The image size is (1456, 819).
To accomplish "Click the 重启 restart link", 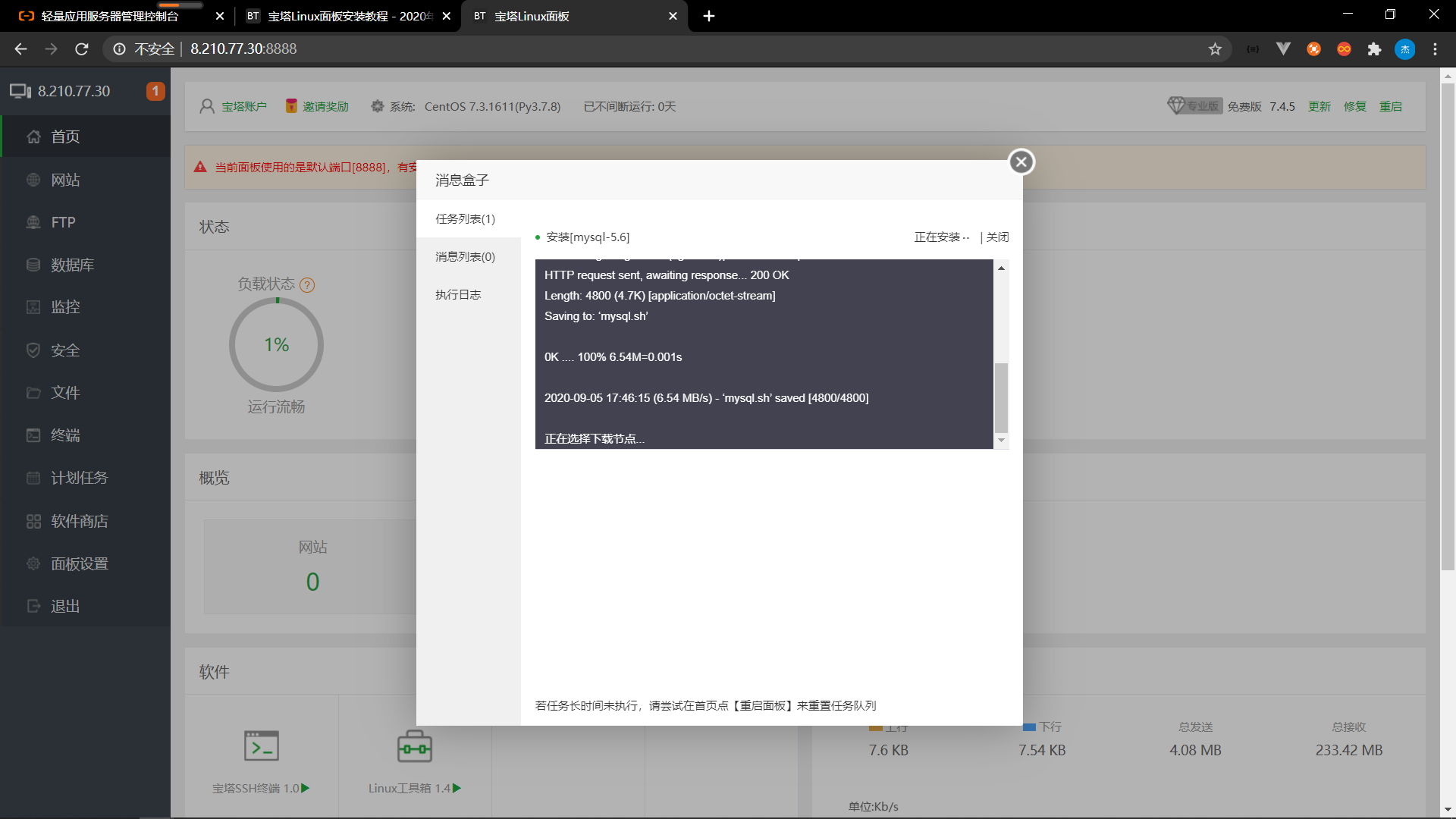I will [1390, 107].
